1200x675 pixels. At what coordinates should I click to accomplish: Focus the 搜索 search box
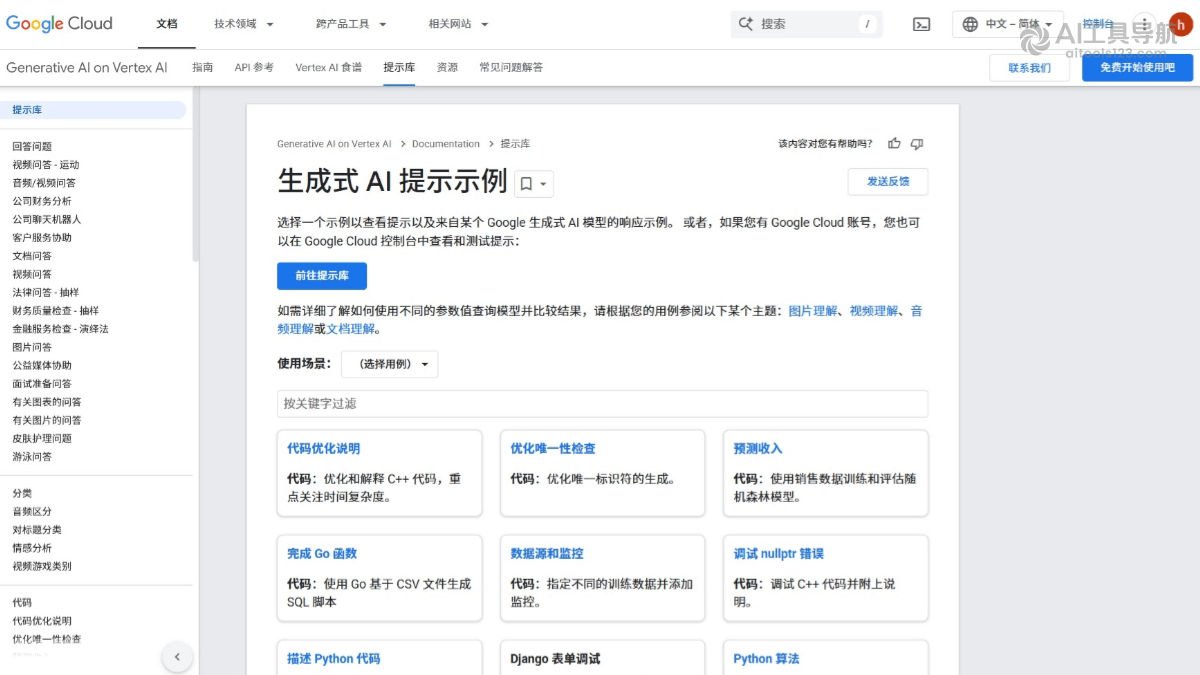pyautogui.click(x=807, y=24)
